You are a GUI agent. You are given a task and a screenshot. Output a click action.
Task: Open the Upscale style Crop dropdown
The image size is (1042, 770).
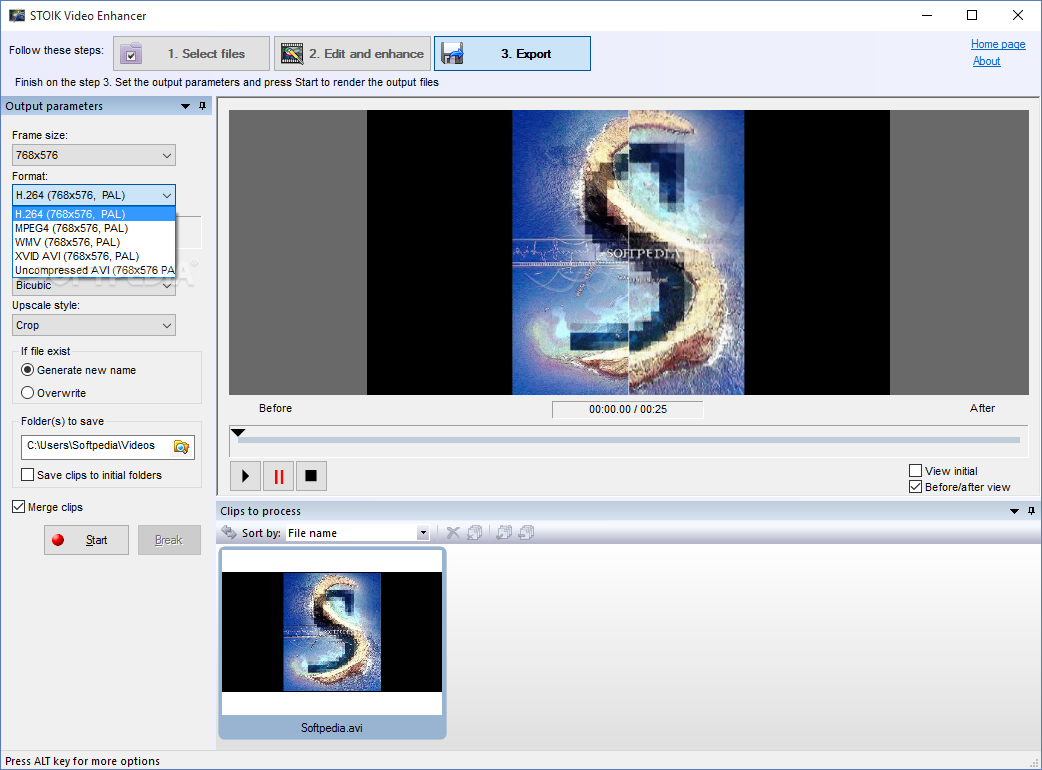[x=94, y=325]
